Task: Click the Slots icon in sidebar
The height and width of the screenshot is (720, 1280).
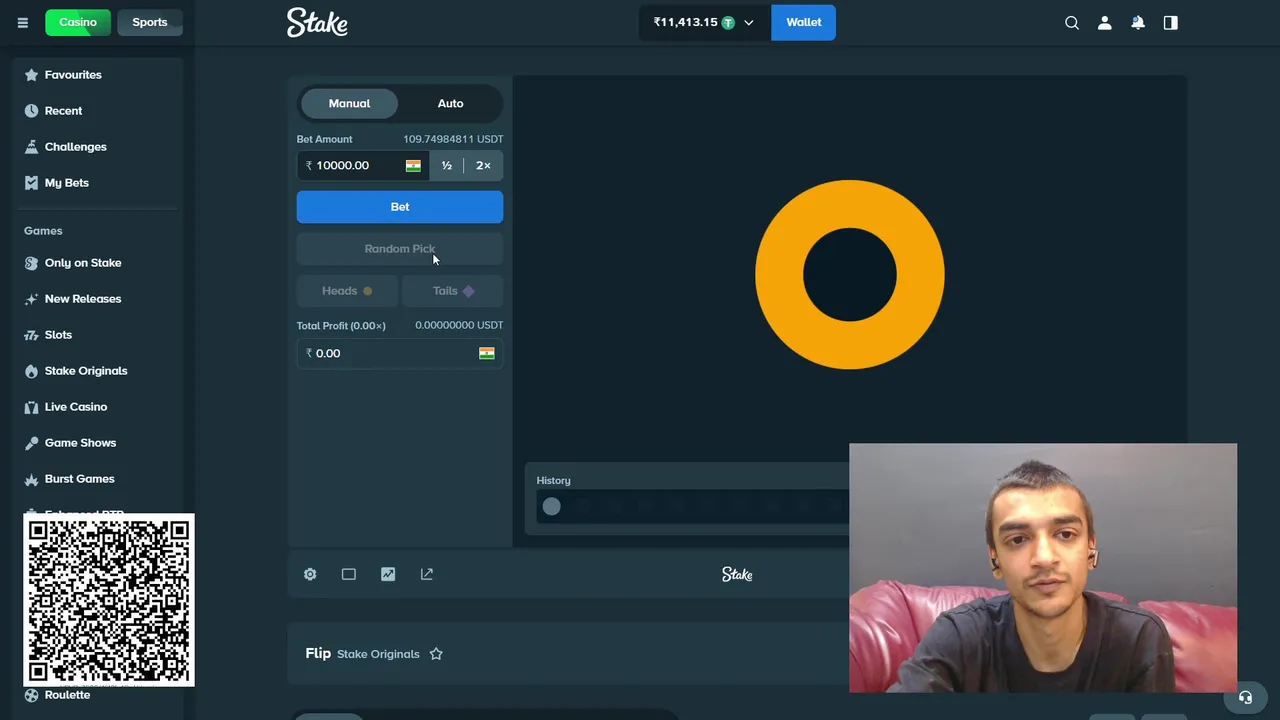Action: pos(31,335)
